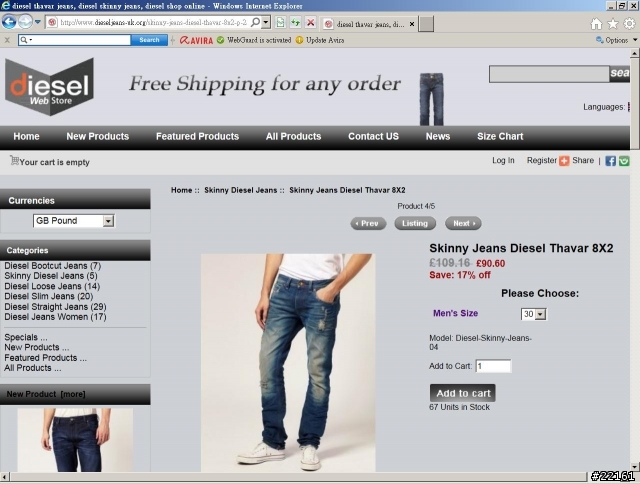Click the shopping cart icon
This screenshot has width=640, height=484.
click(14, 160)
